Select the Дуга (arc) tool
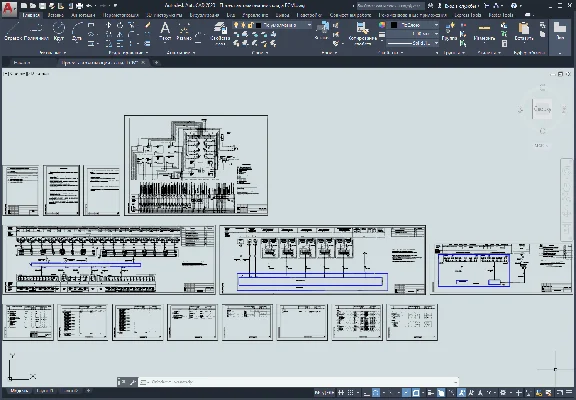Screen dimensions: 576x400 [x=77, y=32]
